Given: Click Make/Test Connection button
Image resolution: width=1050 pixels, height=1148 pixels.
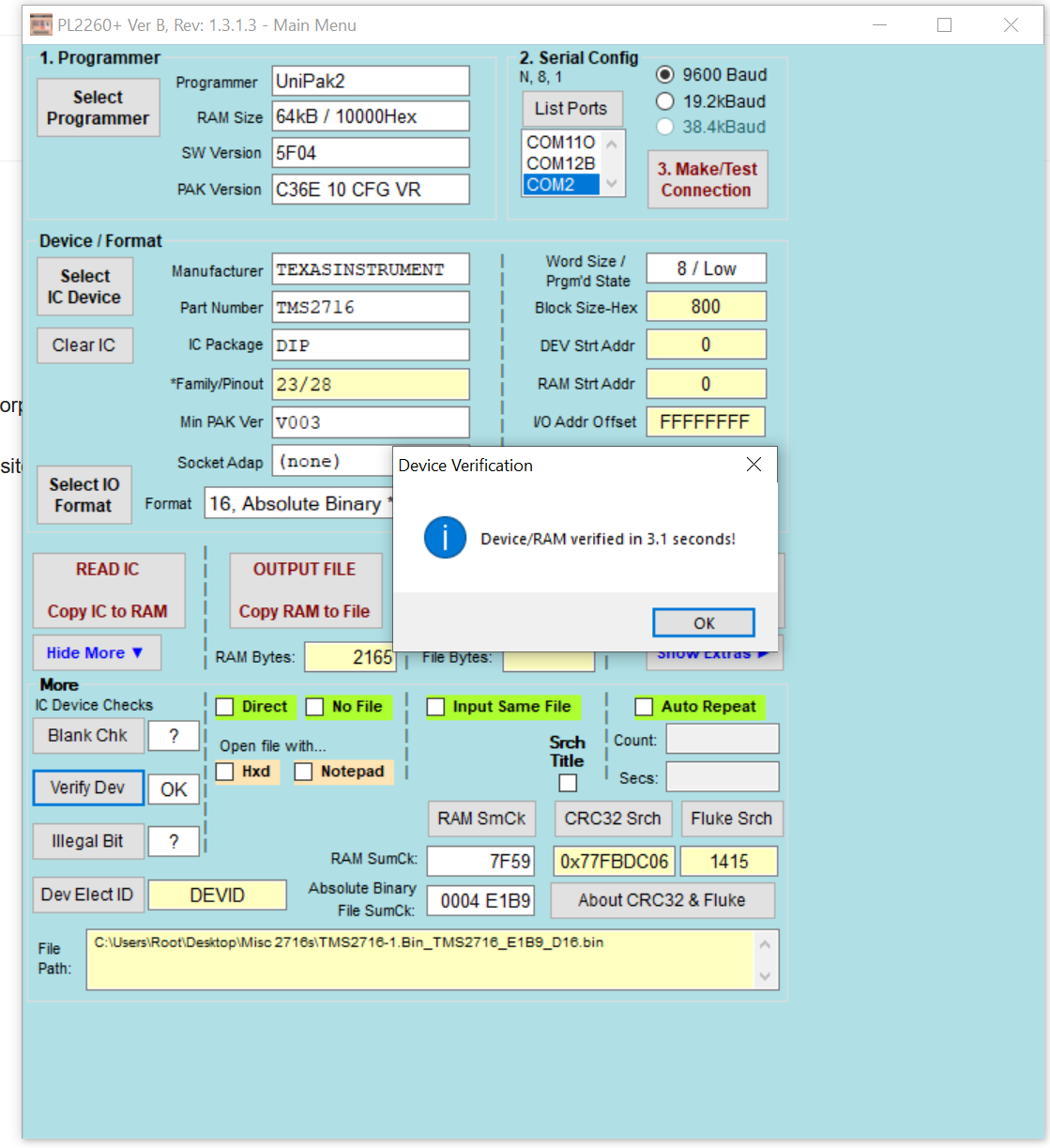Looking at the screenshot, I should click(x=708, y=179).
